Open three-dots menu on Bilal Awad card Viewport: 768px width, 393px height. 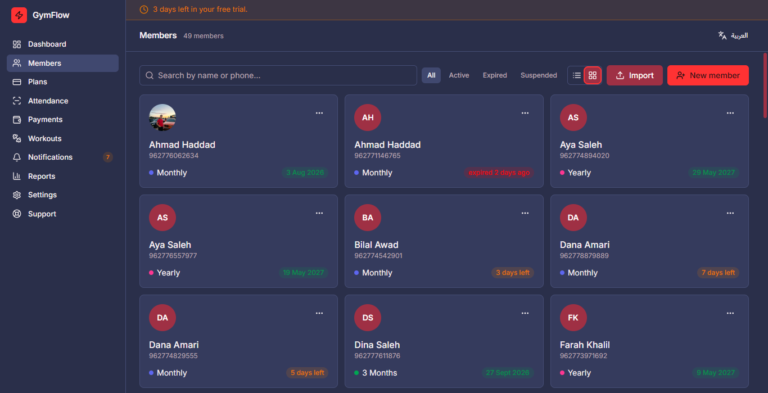[525, 213]
